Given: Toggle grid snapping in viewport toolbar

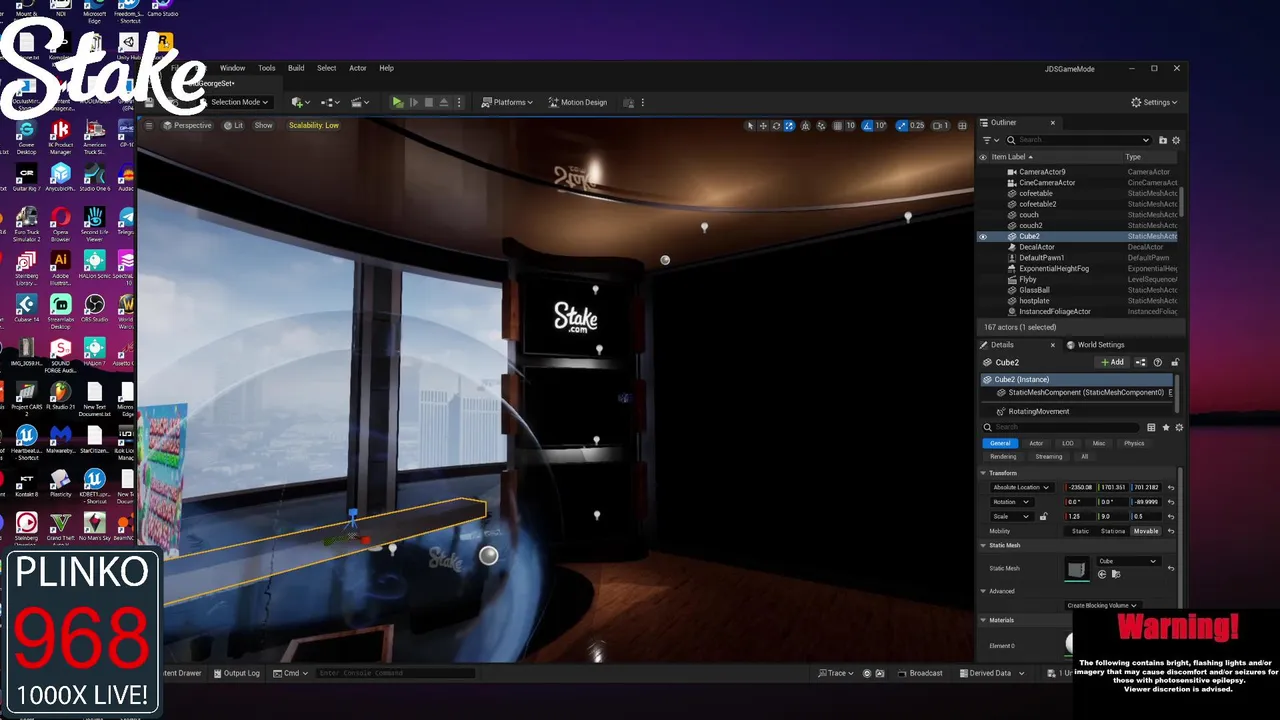Looking at the screenshot, I should point(837,125).
